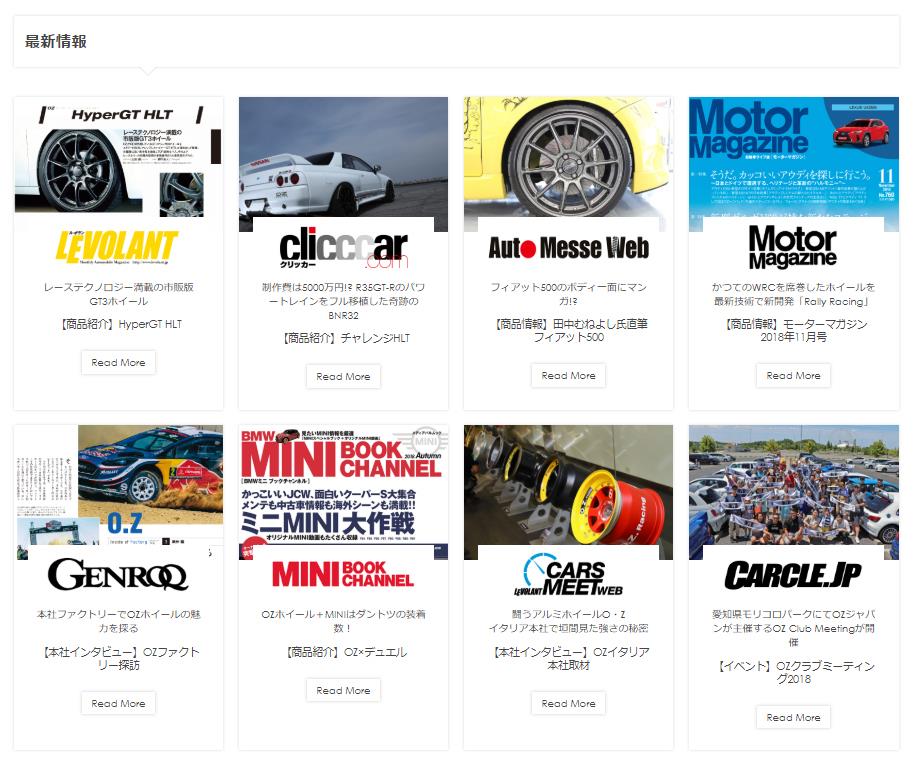Click Read More under OZファクトリー探訪

click(118, 703)
